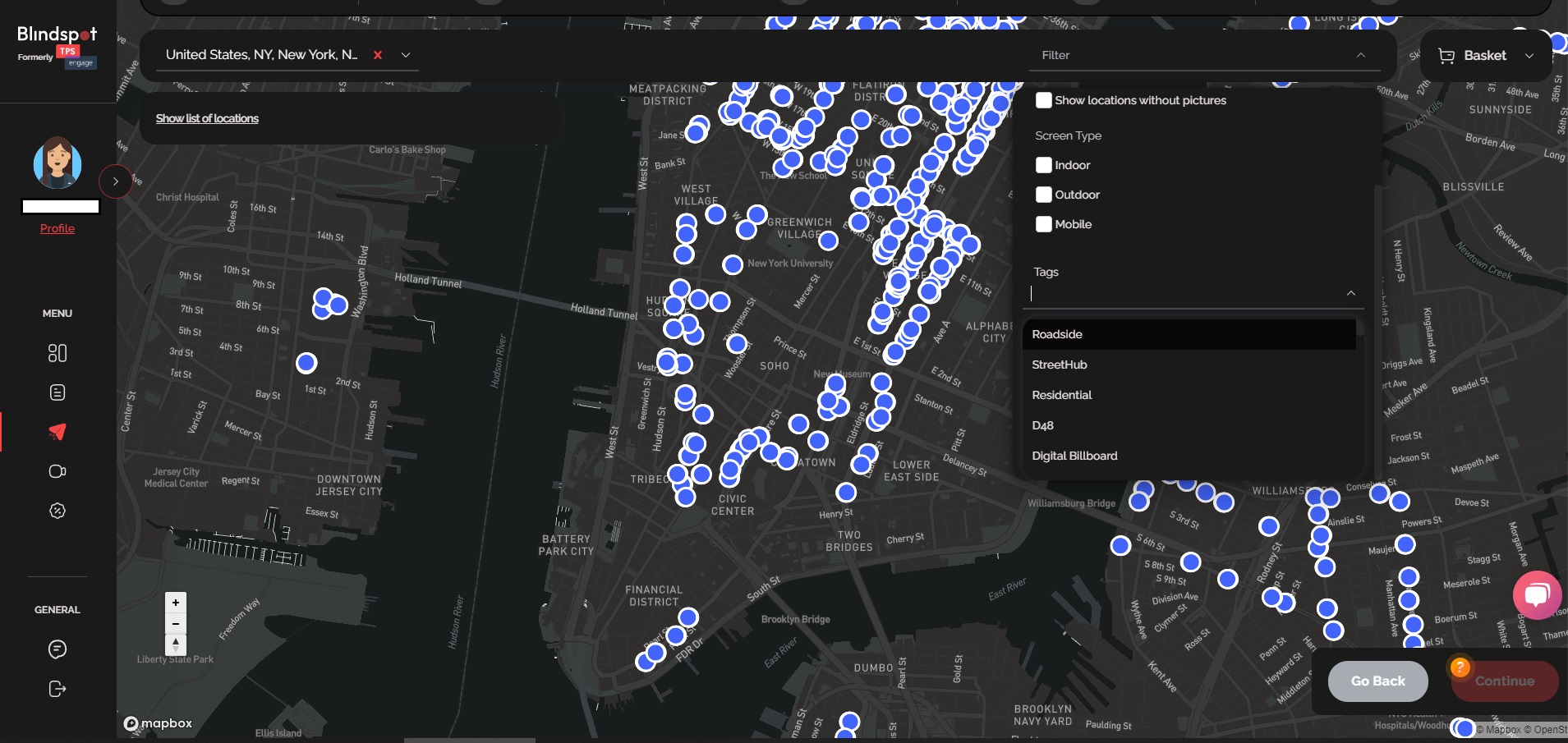Click Show list of locations link

coord(207,118)
